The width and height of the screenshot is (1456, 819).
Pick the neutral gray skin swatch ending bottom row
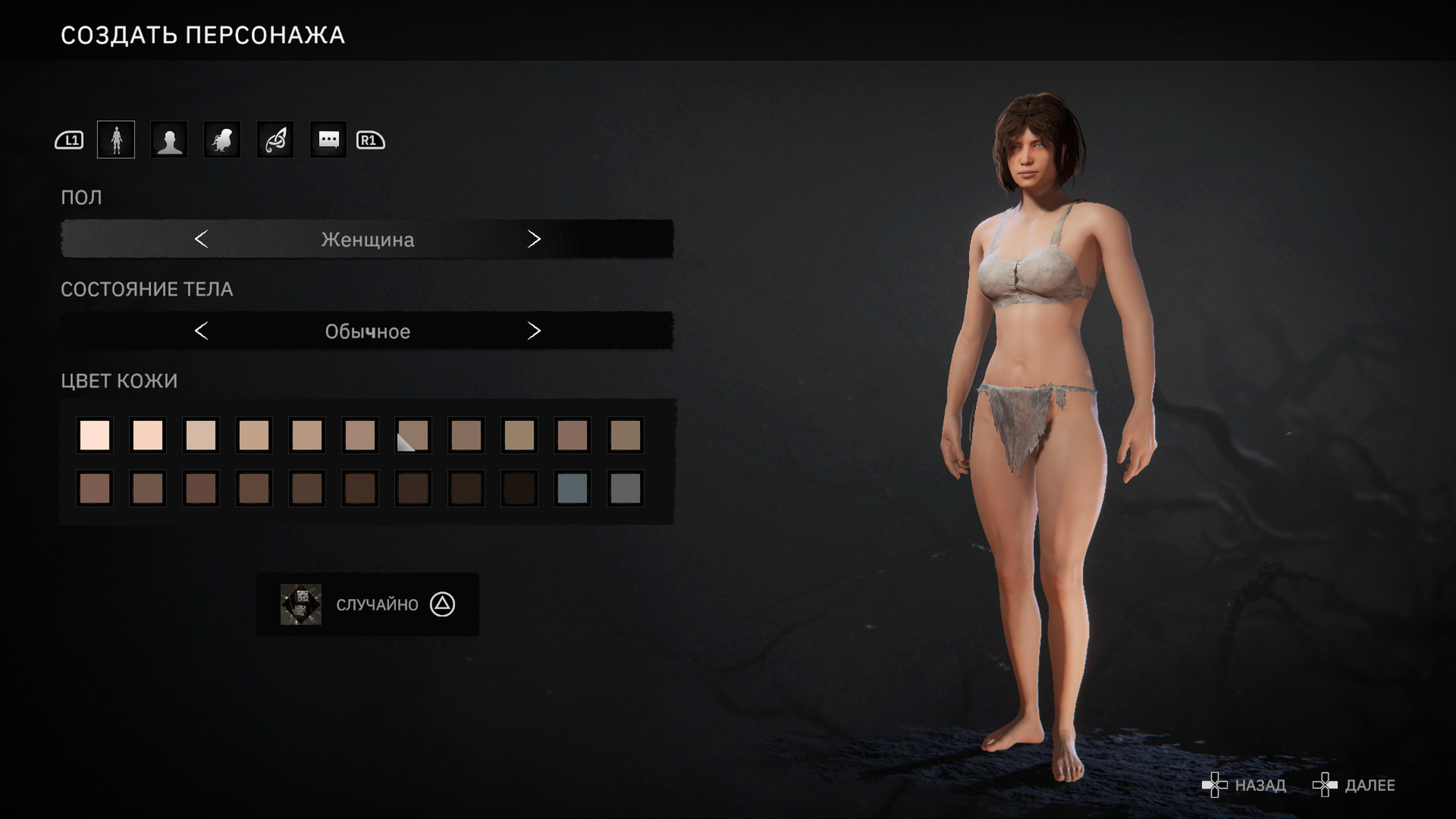click(x=626, y=488)
